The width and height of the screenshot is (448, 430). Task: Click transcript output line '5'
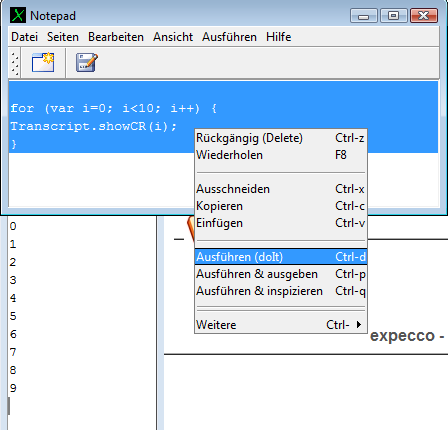coord(13,316)
